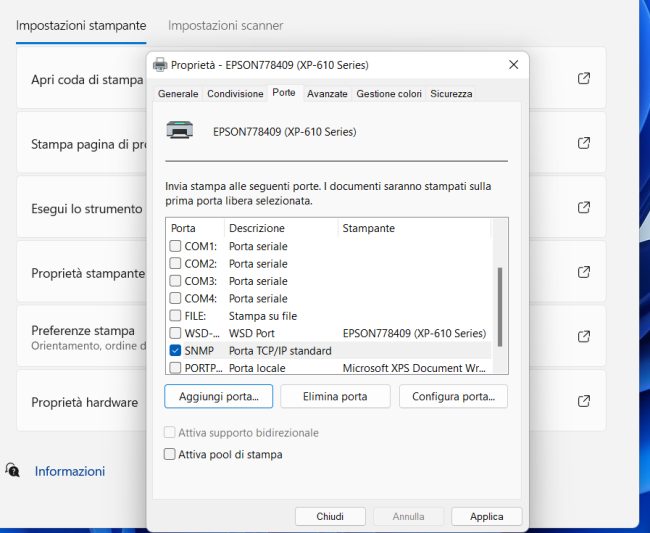650x533 pixels.
Task: Enable the Attiva pool di stampa checkbox
Action: click(x=169, y=454)
